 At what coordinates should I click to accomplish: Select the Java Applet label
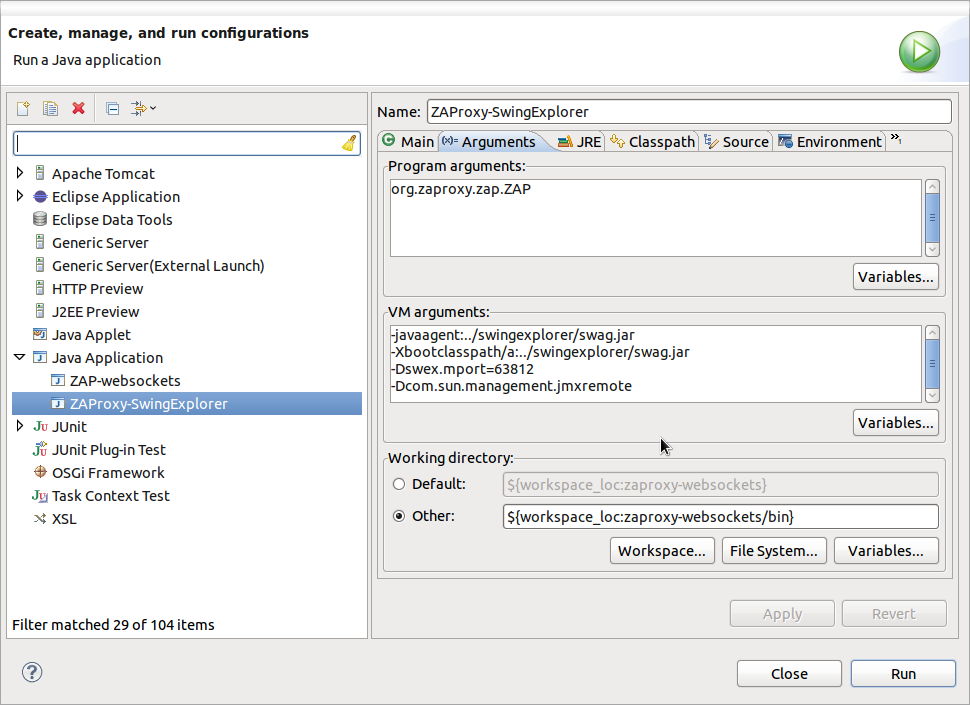(92, 335)
